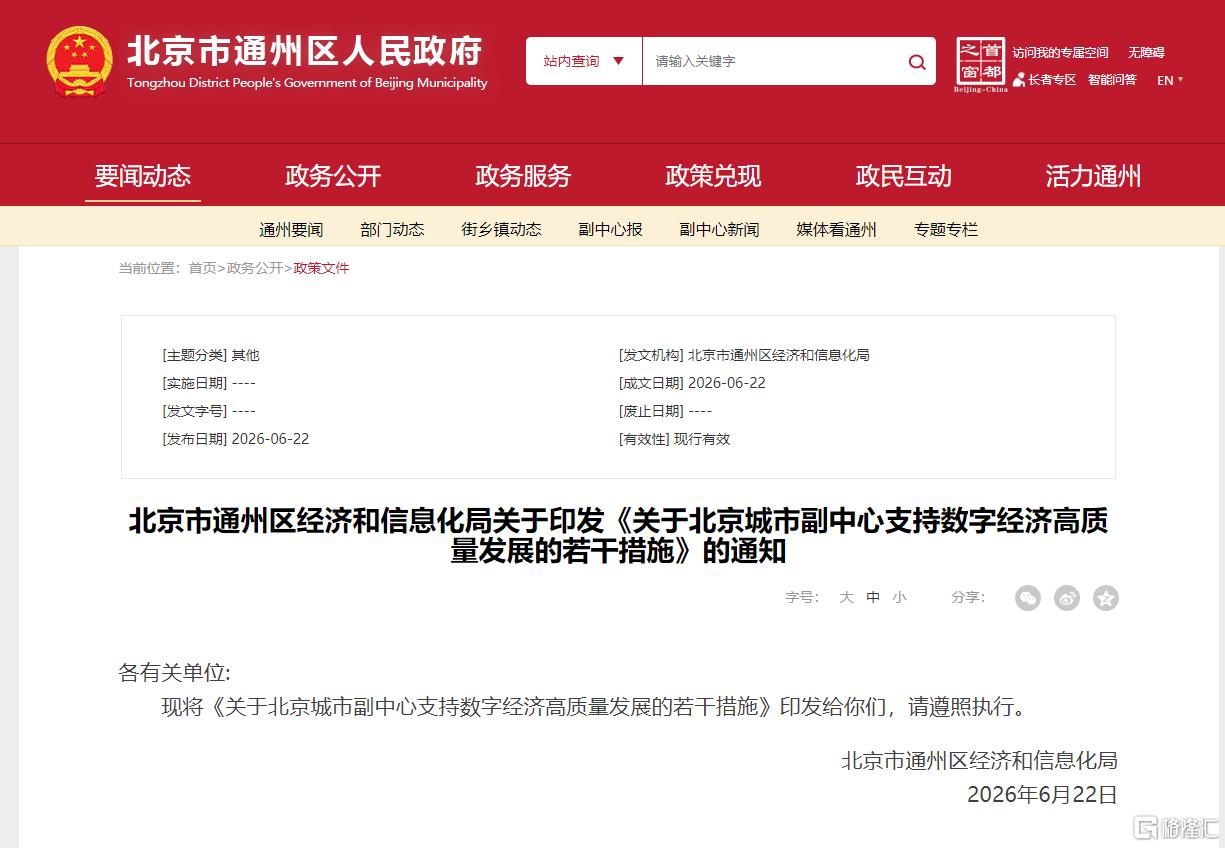This screenshot has height=848, width=1225.
Task: Click the 2026年6月22日 signature date
Action: coord(1042,795)
